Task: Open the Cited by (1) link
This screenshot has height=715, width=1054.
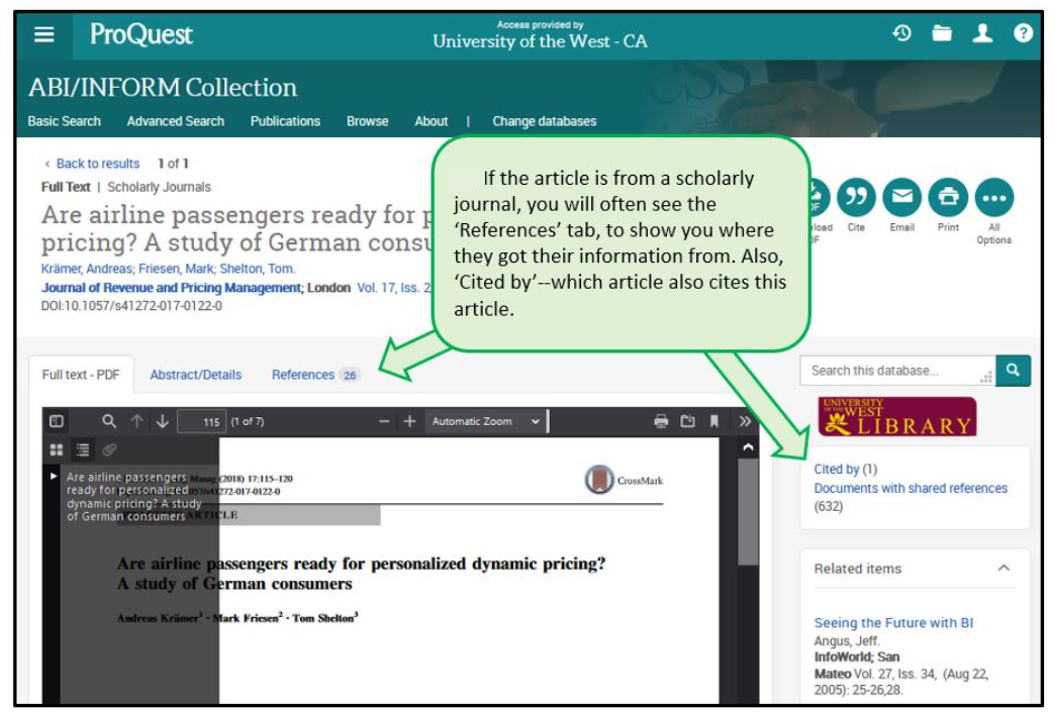Action: [846, 469]
